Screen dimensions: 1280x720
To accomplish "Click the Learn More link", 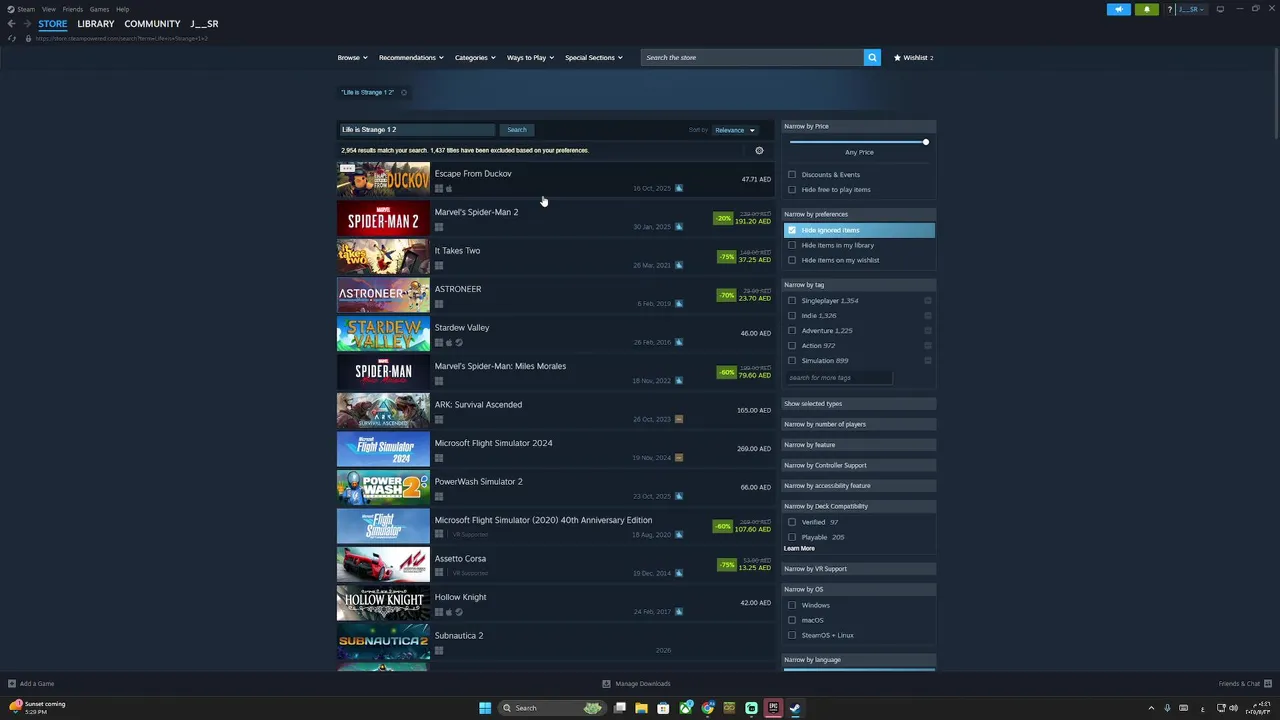I will (x=799, y=548).
